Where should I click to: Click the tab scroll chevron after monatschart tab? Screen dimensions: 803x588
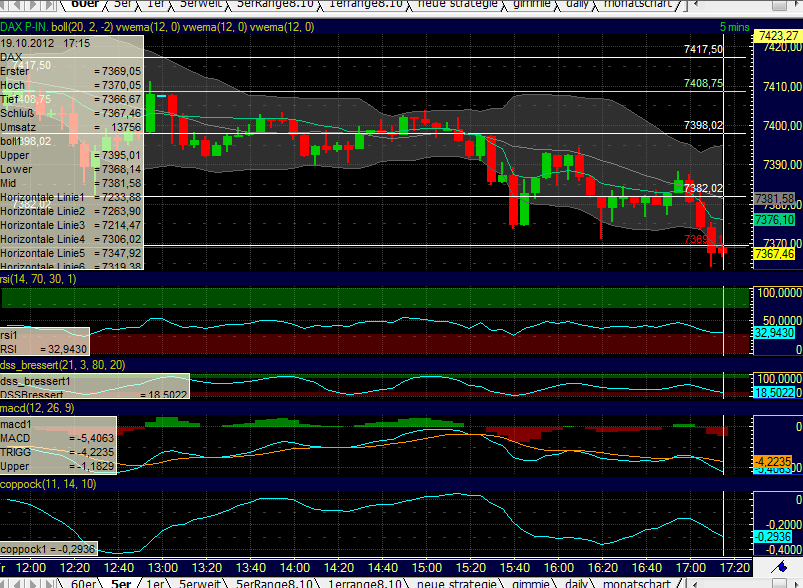pyautogui.click(x=693, y=584)
